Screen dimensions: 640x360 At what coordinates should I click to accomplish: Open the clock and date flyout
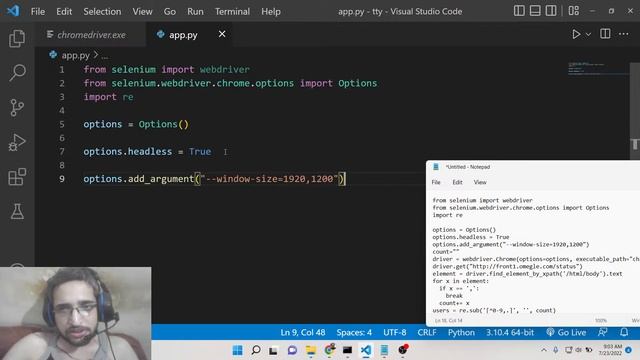[612, 350]
